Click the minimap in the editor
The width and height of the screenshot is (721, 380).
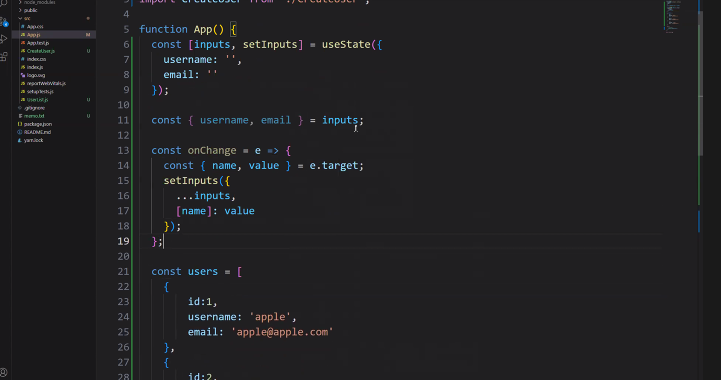pos(672,17)
